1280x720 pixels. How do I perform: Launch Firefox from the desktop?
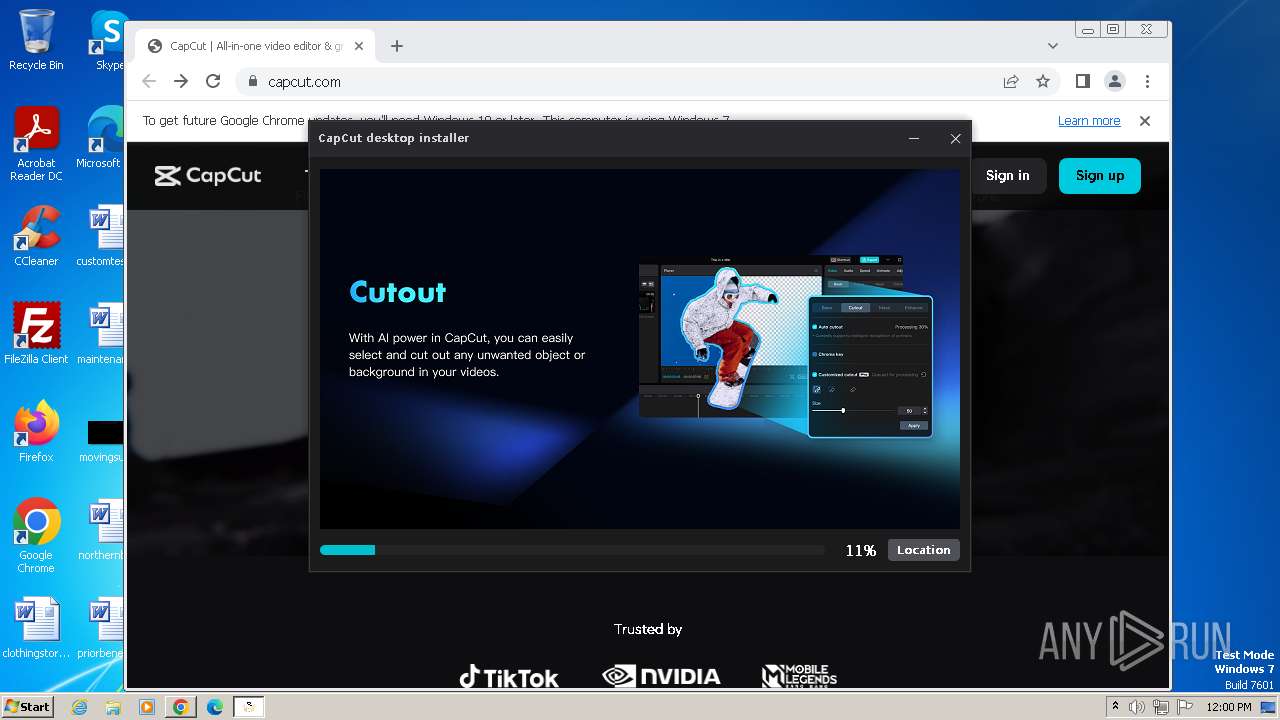click(36, 431)
